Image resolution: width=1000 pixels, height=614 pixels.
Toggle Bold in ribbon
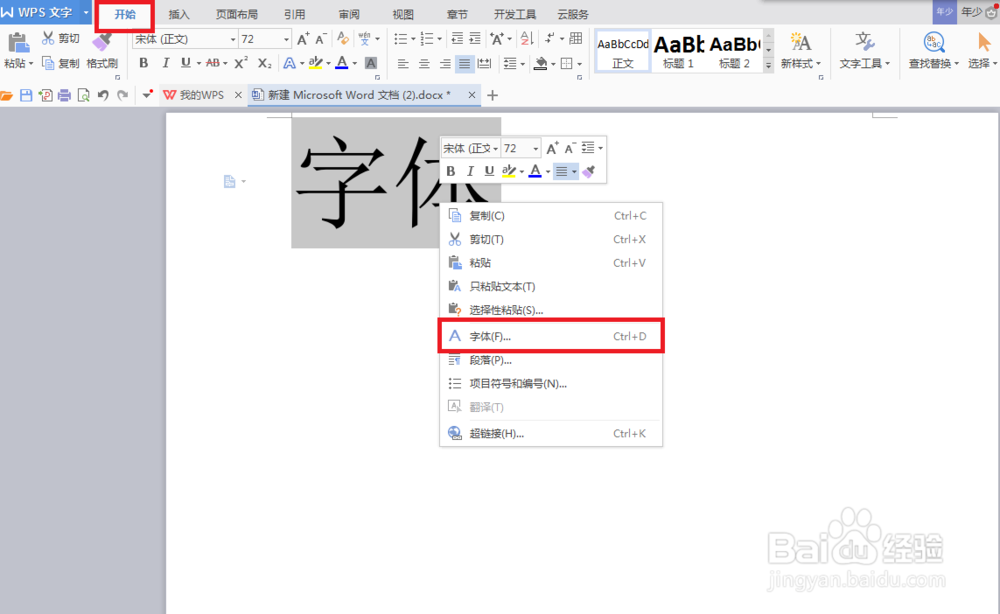143,62
